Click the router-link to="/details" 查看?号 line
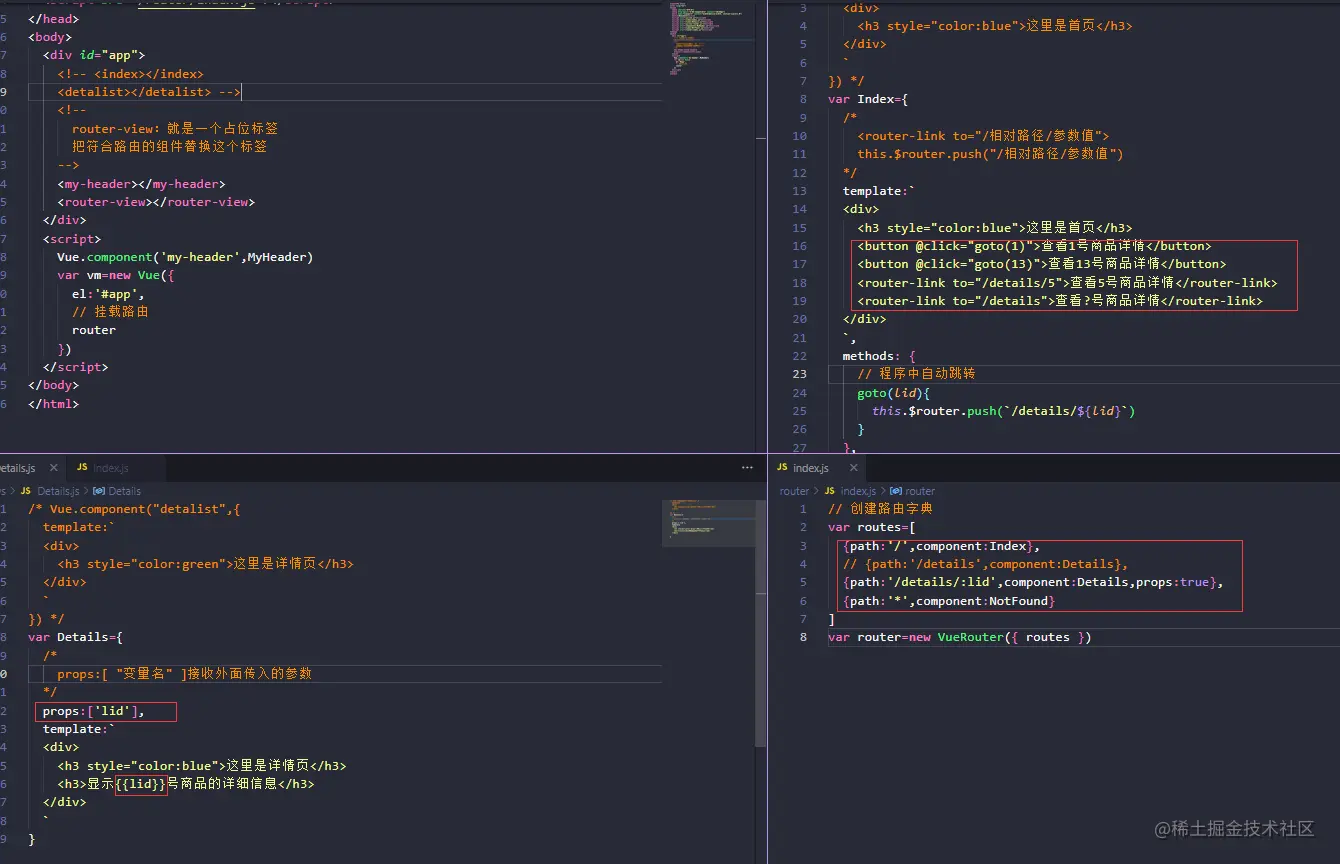 (x=1060, y=301)
